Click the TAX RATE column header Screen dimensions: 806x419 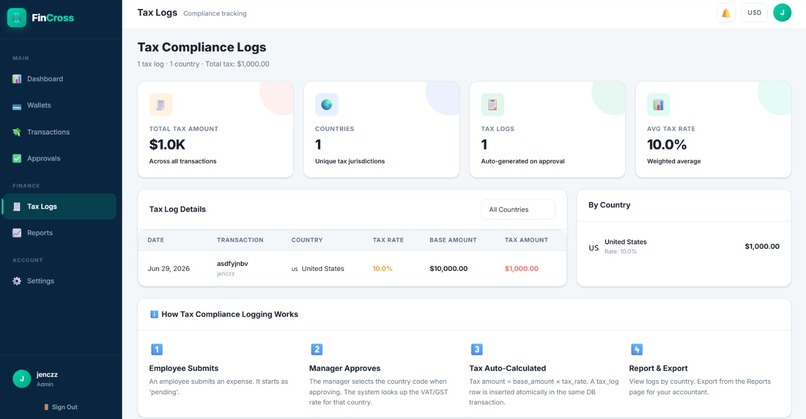coord(388,240)
